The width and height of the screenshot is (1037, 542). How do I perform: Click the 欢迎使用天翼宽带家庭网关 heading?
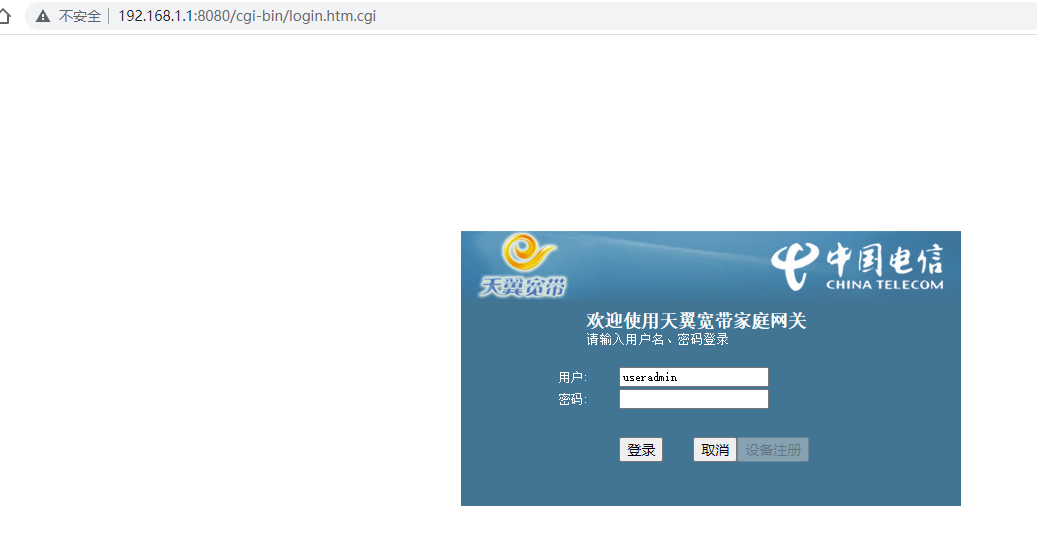(696, 321)
